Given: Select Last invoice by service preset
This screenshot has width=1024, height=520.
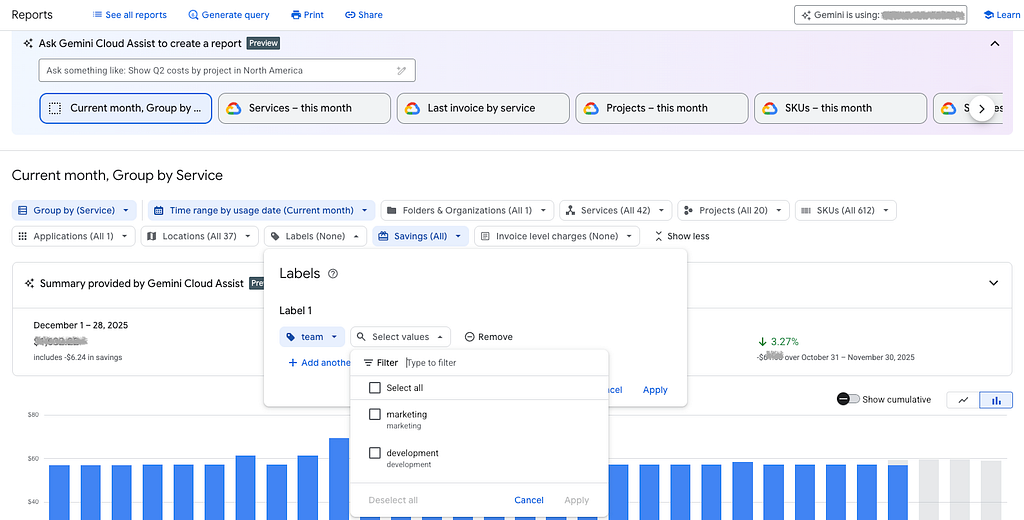Looking at the screenshot, I should pyautogui.click(x=483, y=108).
